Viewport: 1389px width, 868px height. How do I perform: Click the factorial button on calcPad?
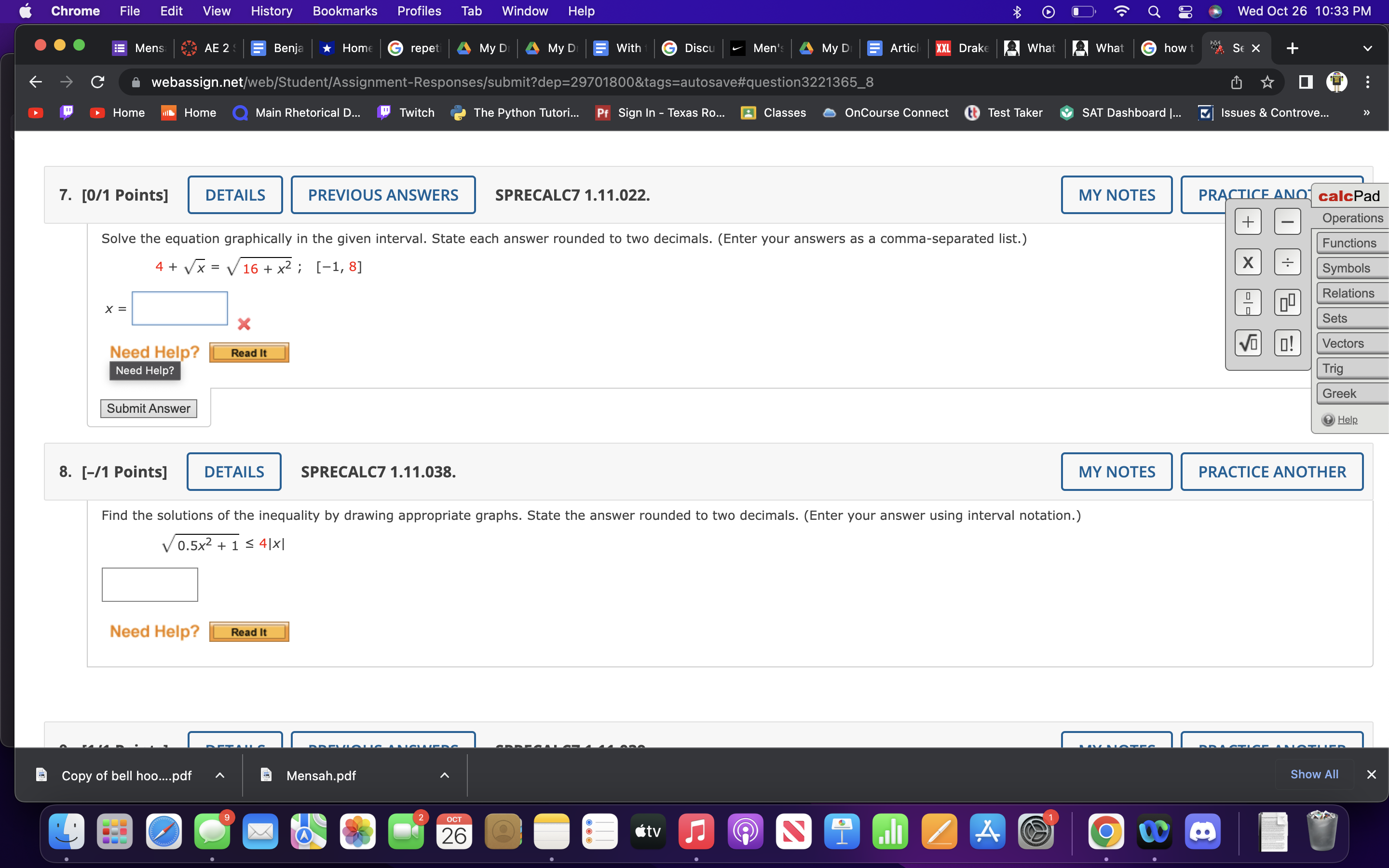pos(1287,343)
